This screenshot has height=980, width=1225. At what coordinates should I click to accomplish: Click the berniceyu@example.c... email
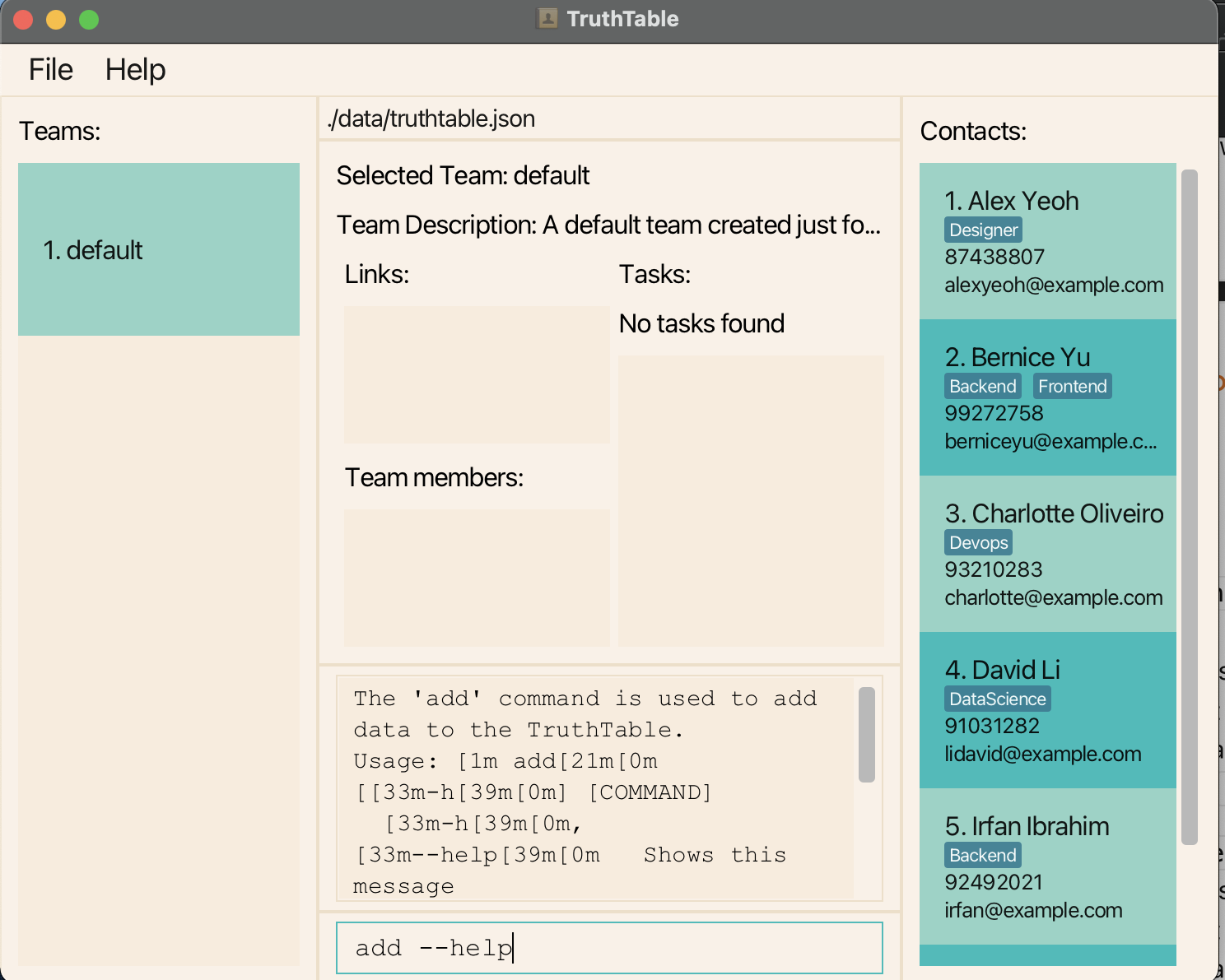(x=1050, y=442)
